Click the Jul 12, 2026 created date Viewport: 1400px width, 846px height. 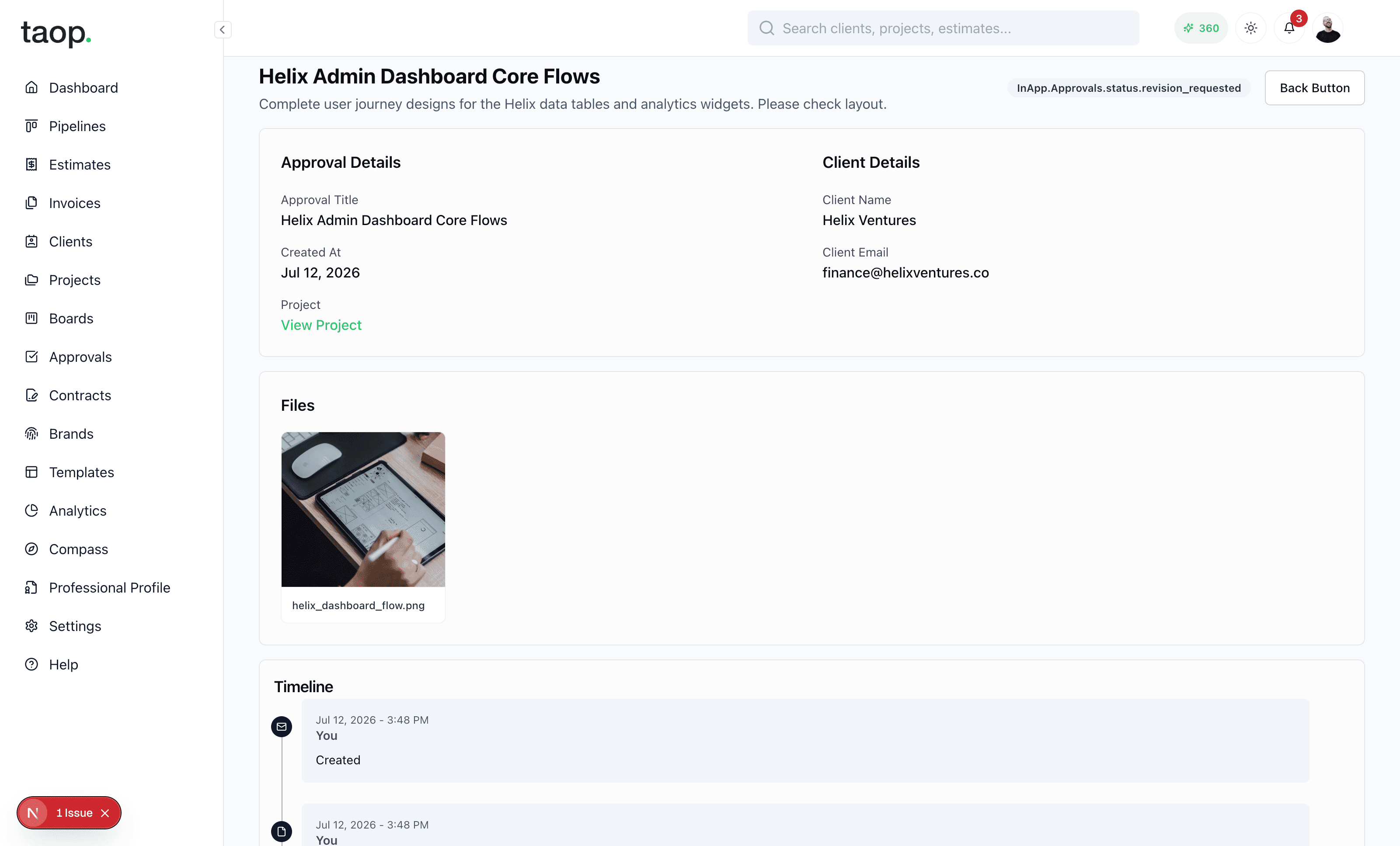click(320, 273)
